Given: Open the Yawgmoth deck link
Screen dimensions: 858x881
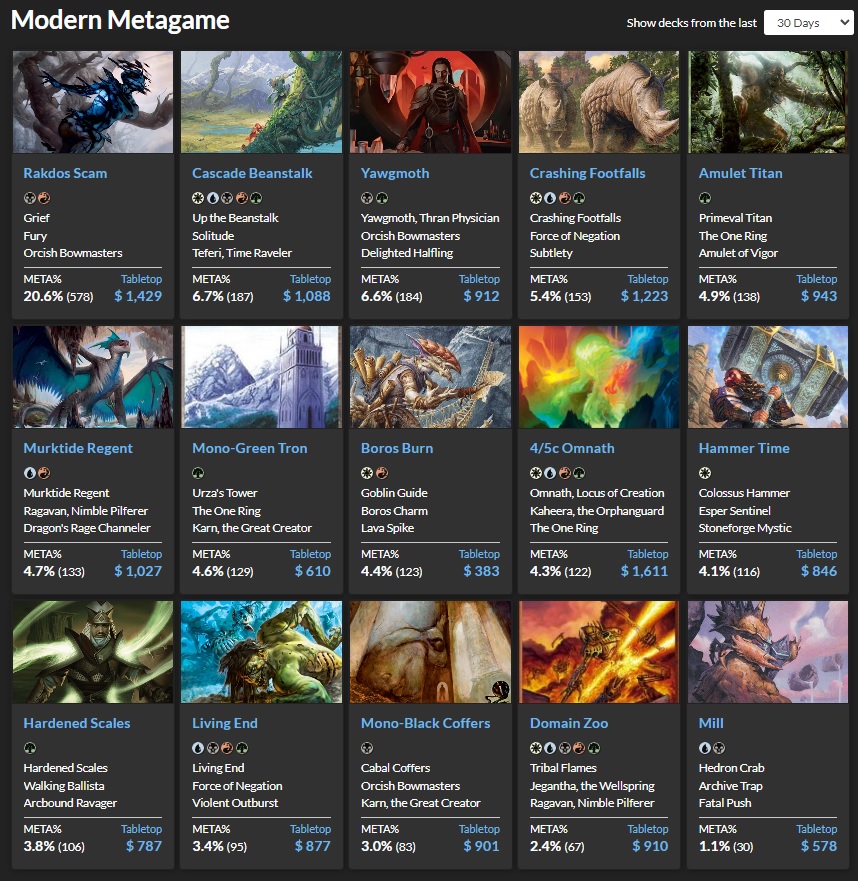Looking at the screenshot, I should click(x=395, y=173).
